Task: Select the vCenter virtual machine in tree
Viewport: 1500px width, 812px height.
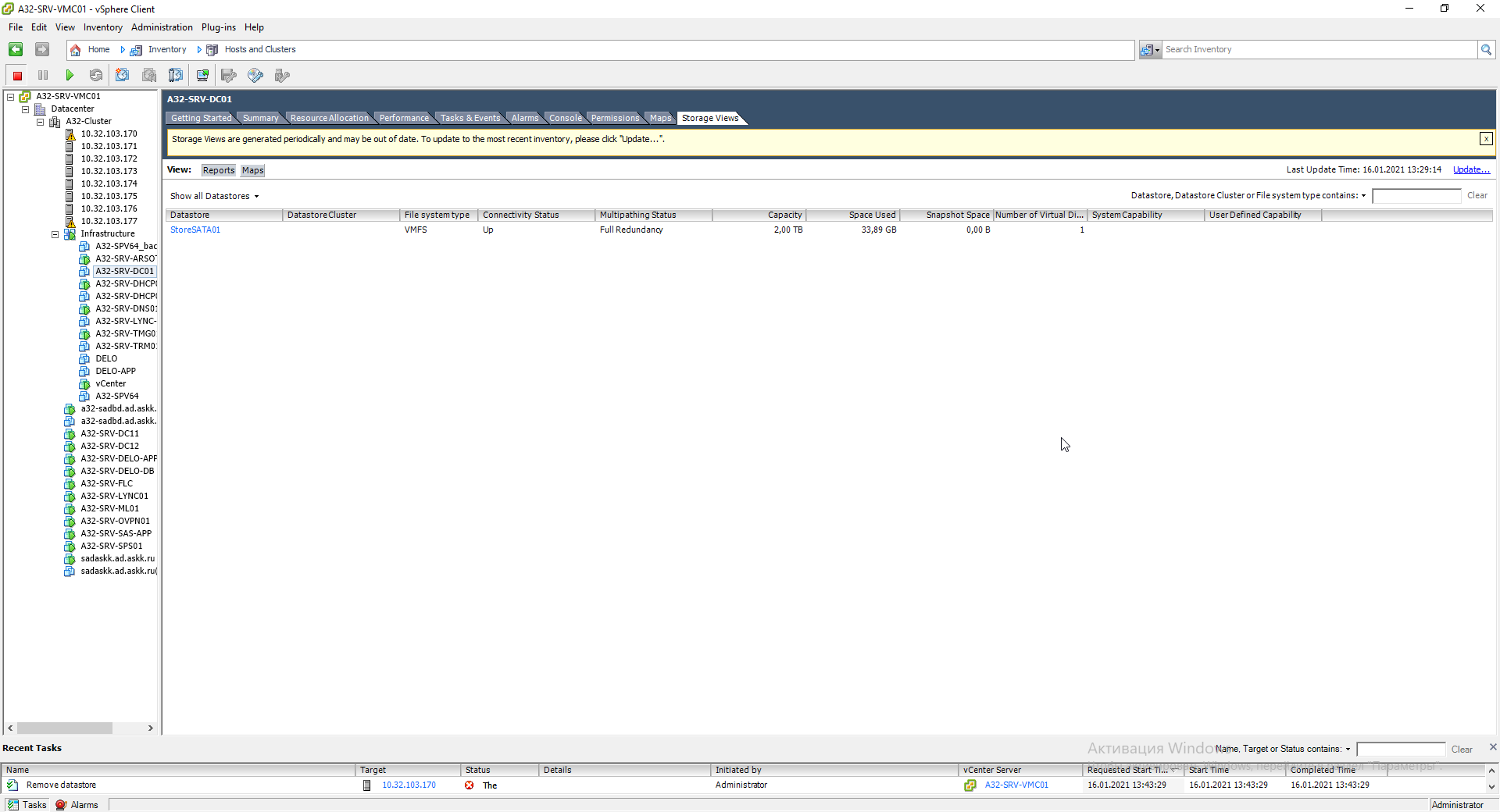Action: (110, 384)
